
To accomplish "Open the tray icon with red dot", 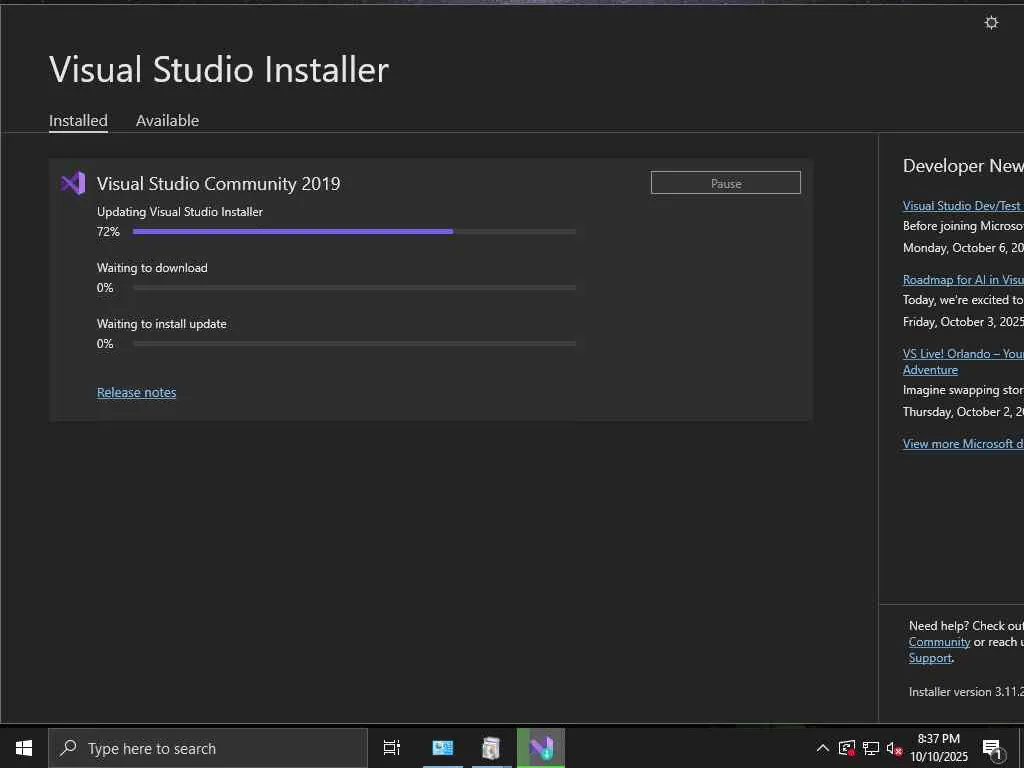I will [x=847, y=748].
